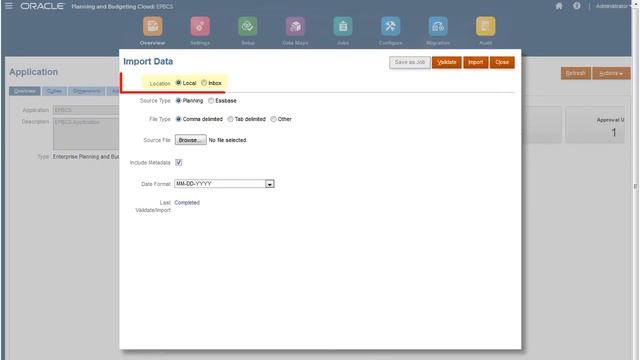Image resolution: width=640 pixels, height=360 pixels.
Task: Switch to Overview tab in Application
Action: point(24,91)
